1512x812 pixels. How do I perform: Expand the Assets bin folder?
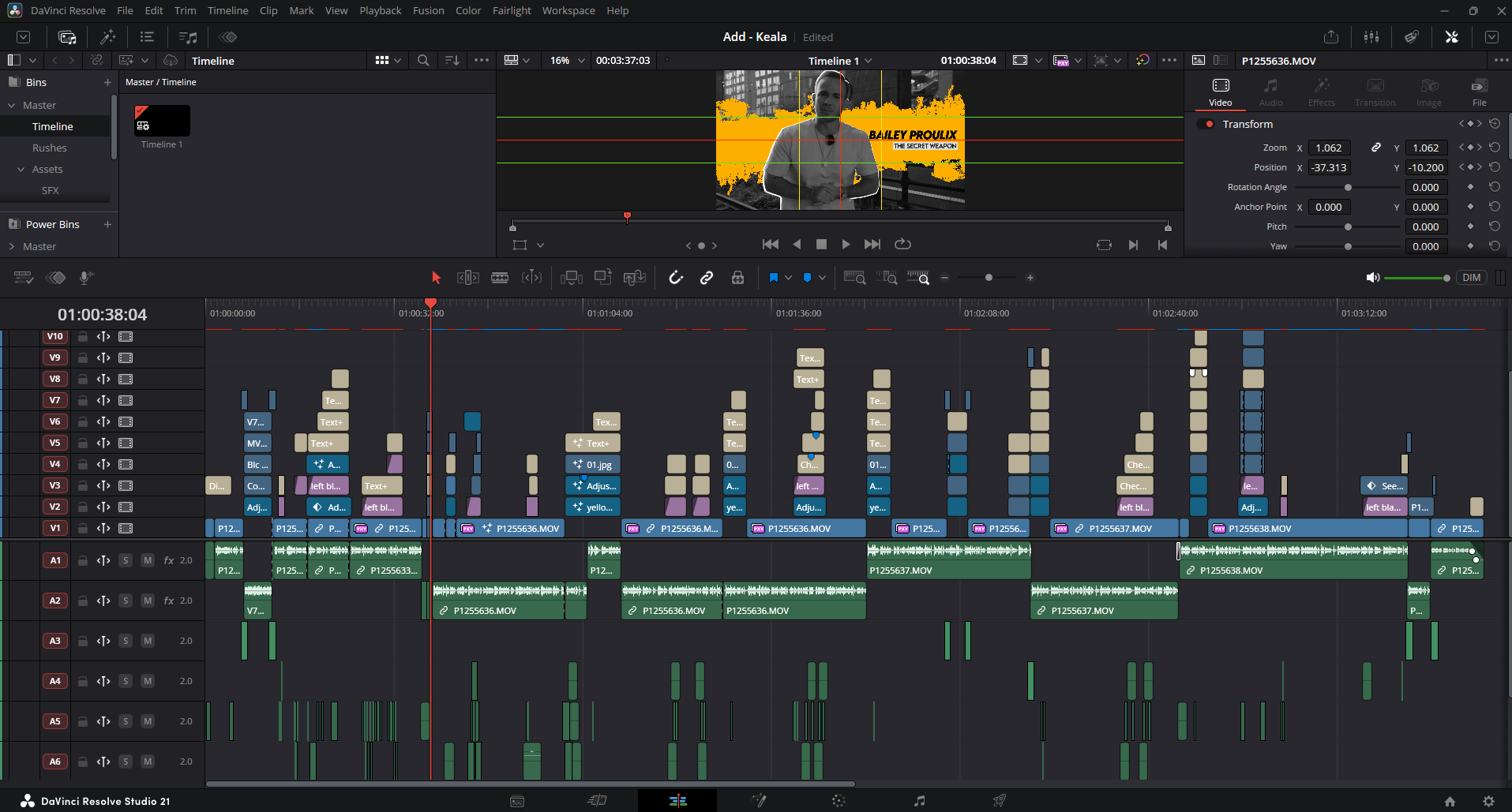(21, 170)
